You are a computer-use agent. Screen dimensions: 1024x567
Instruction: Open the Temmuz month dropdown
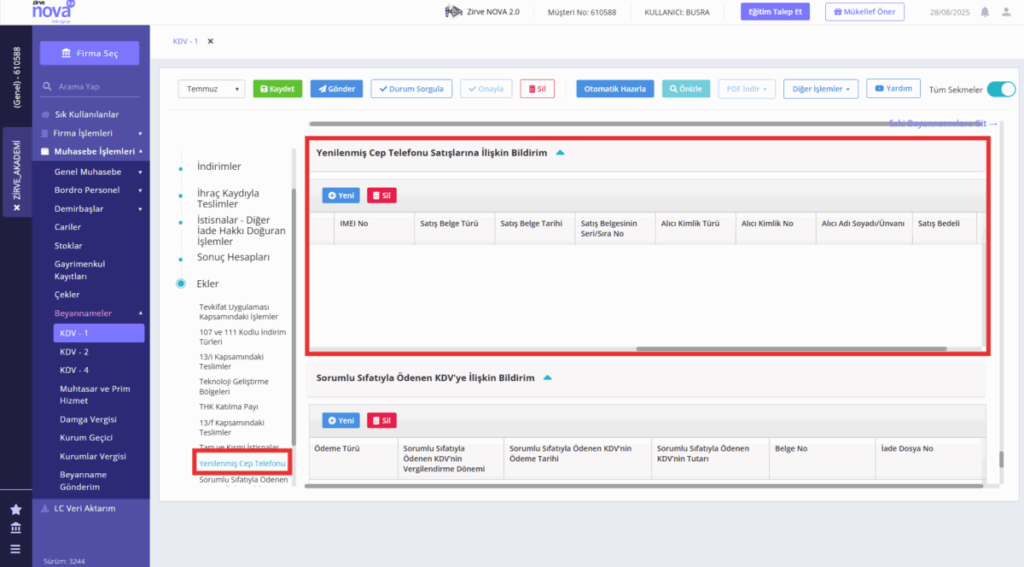click(211, 89)
